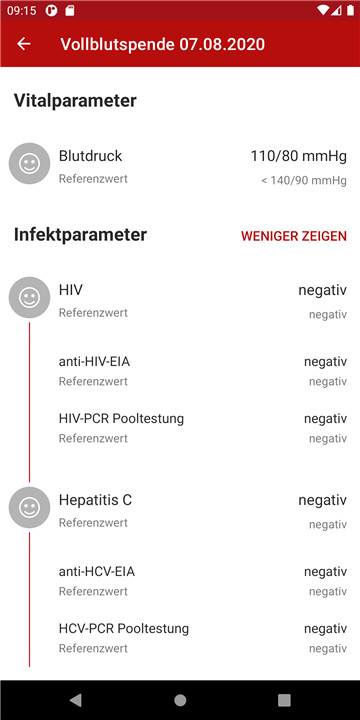Tap the Vitalparameter section heading
This screenshot has height=720, width=360.
pos(75,100)
